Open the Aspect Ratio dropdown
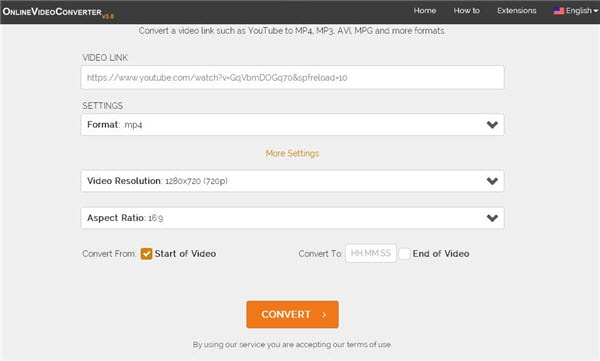The image size is (600, 361). [x=292, y=218]
